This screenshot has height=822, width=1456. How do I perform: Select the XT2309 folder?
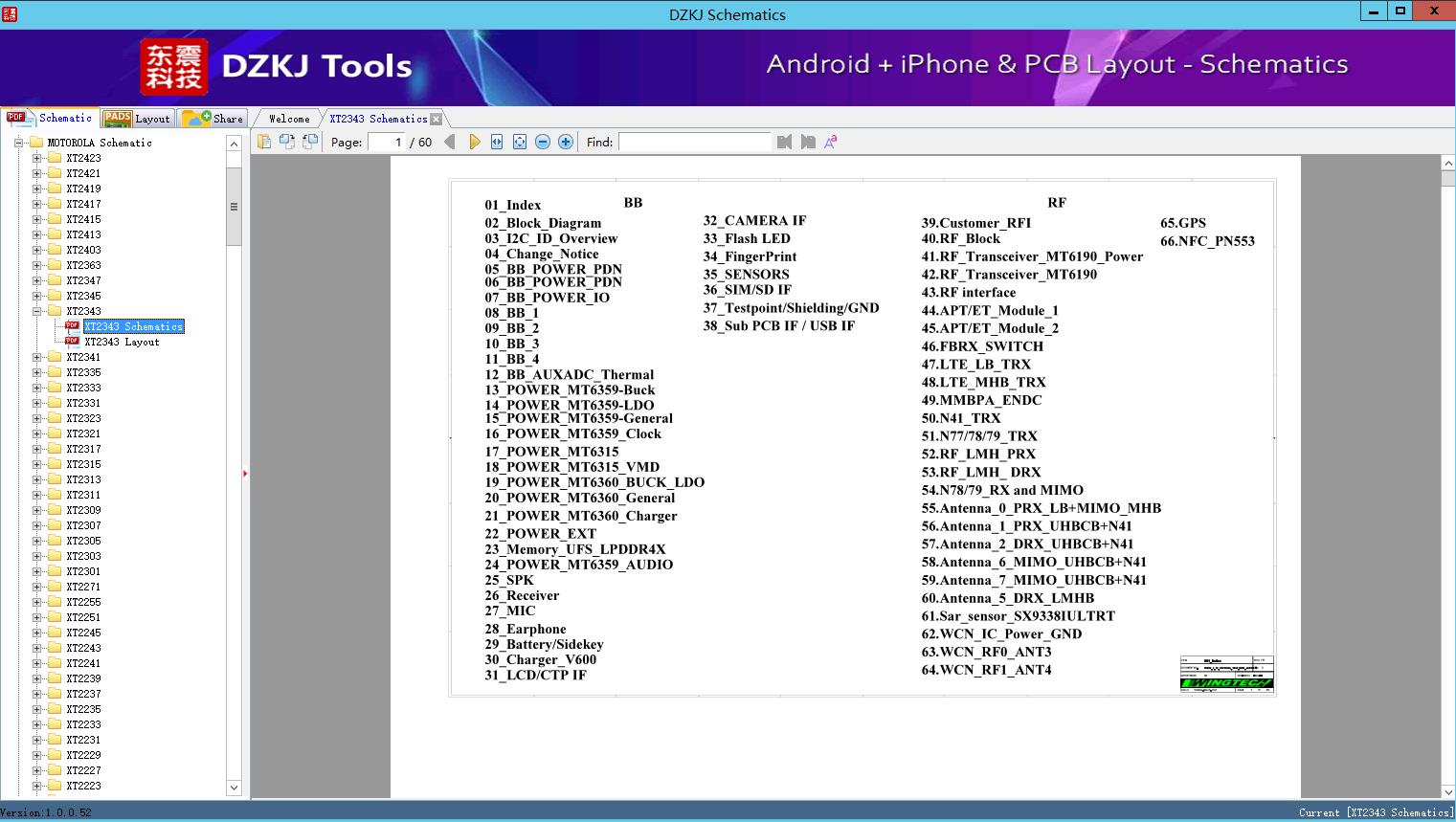tap(83, 510)
